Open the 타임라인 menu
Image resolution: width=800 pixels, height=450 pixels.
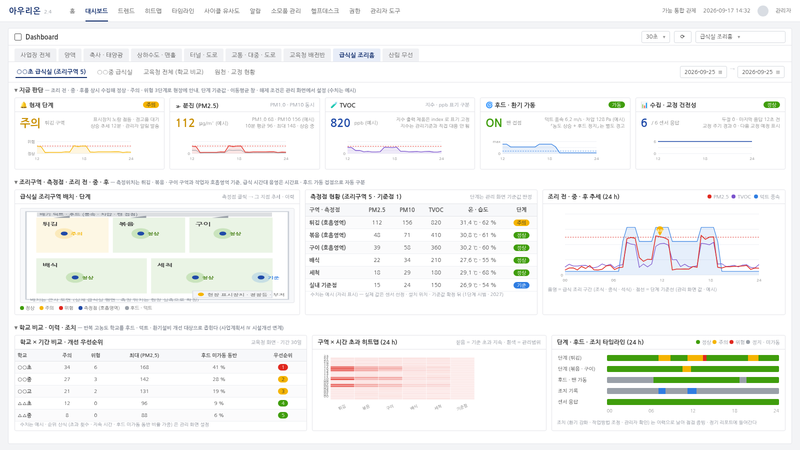point(183,11)
